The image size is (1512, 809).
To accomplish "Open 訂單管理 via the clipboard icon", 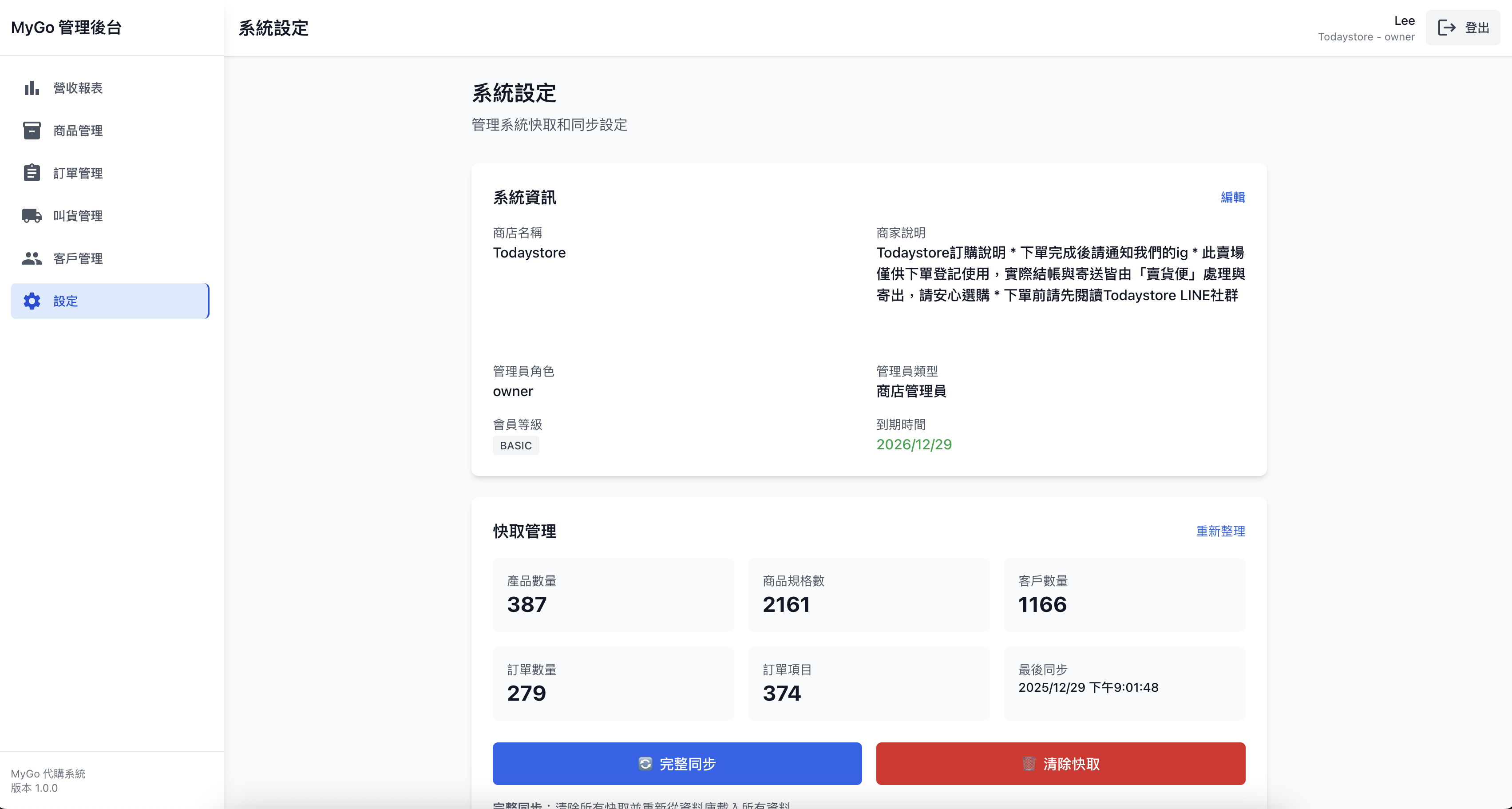I will point(31,173).
